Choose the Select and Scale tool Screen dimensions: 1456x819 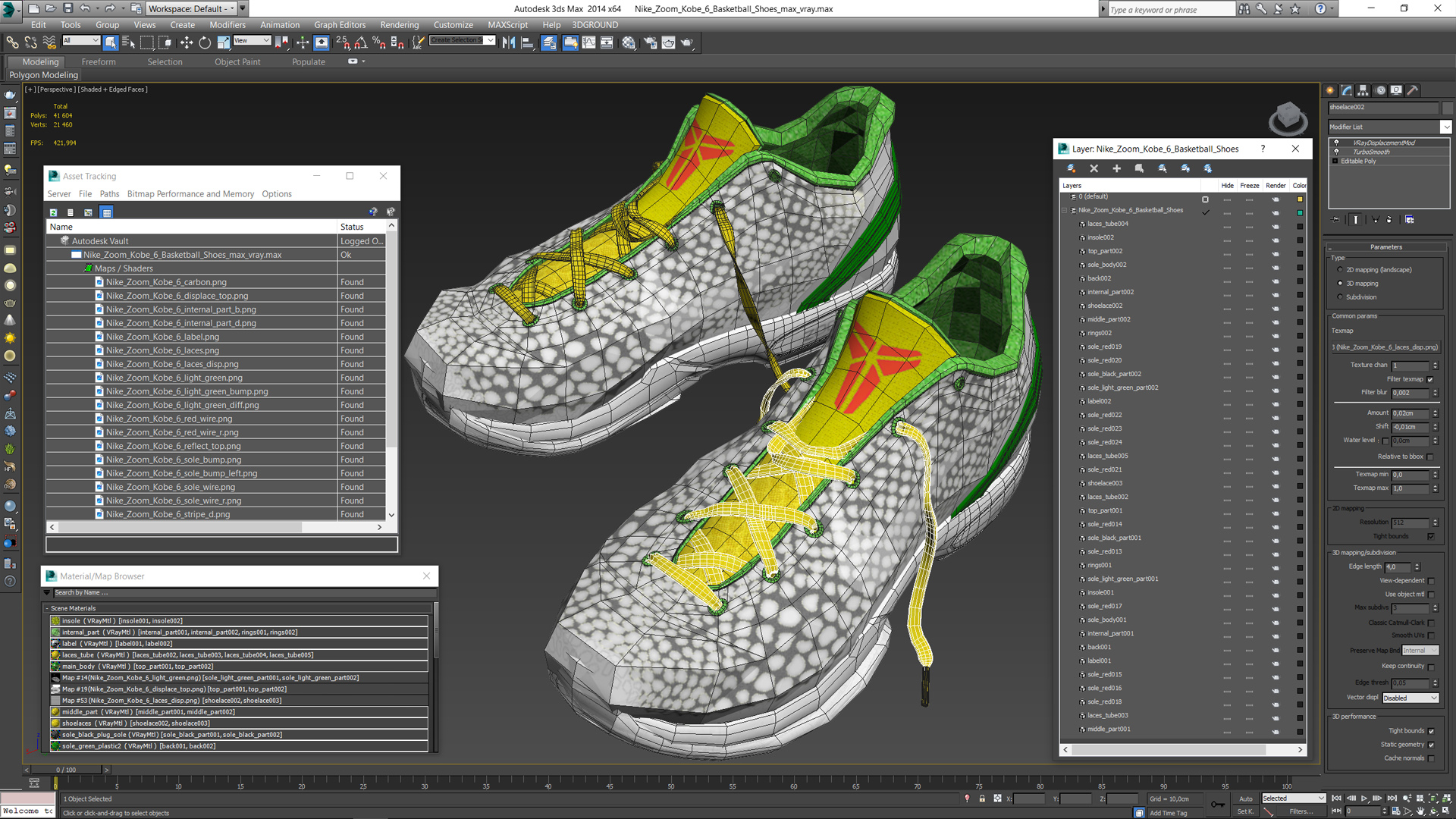pyautogui.click(x=223, y=42)
